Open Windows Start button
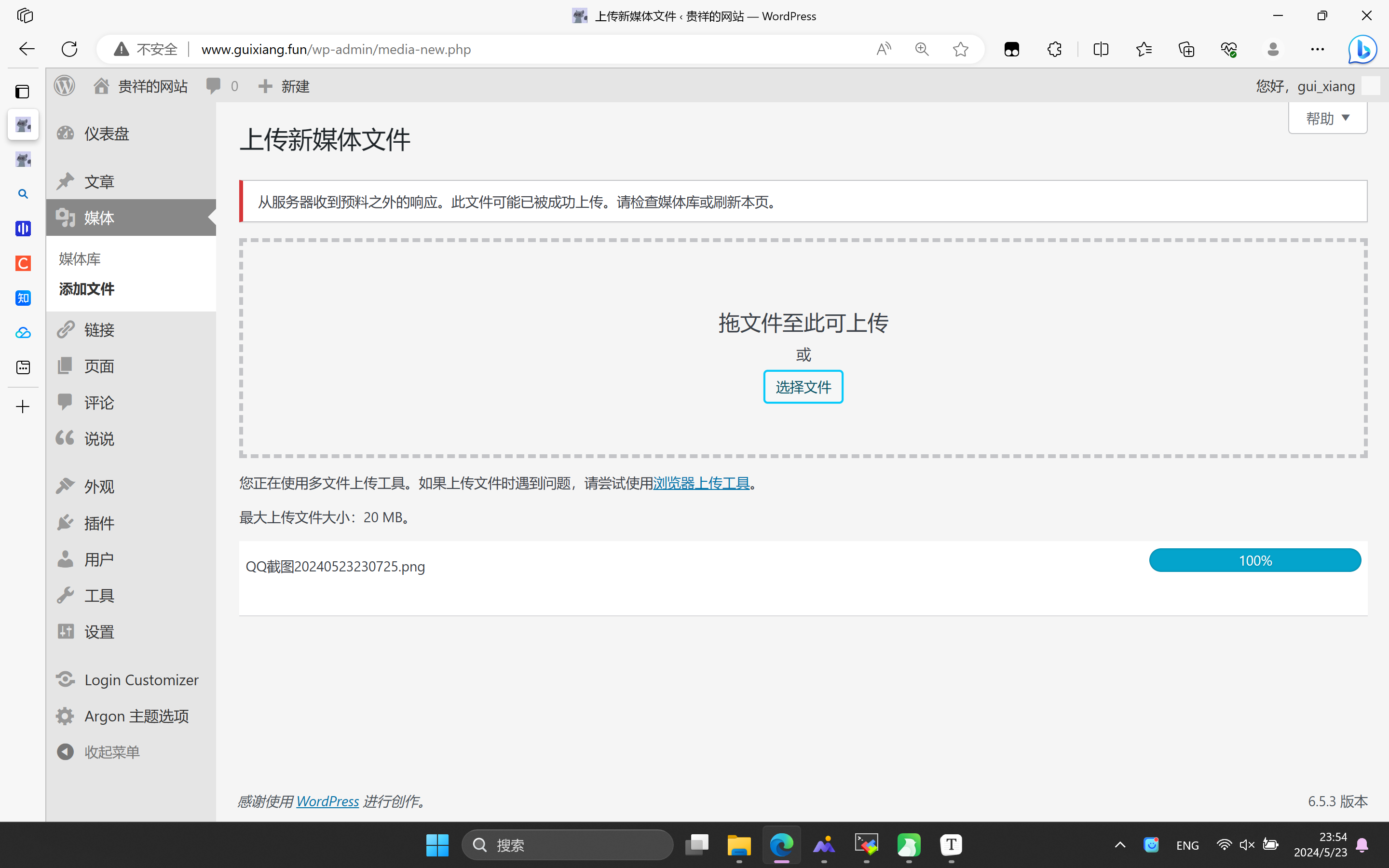Image resolution: width=1389 pixels, height=868 pixels. click(437, 845)
